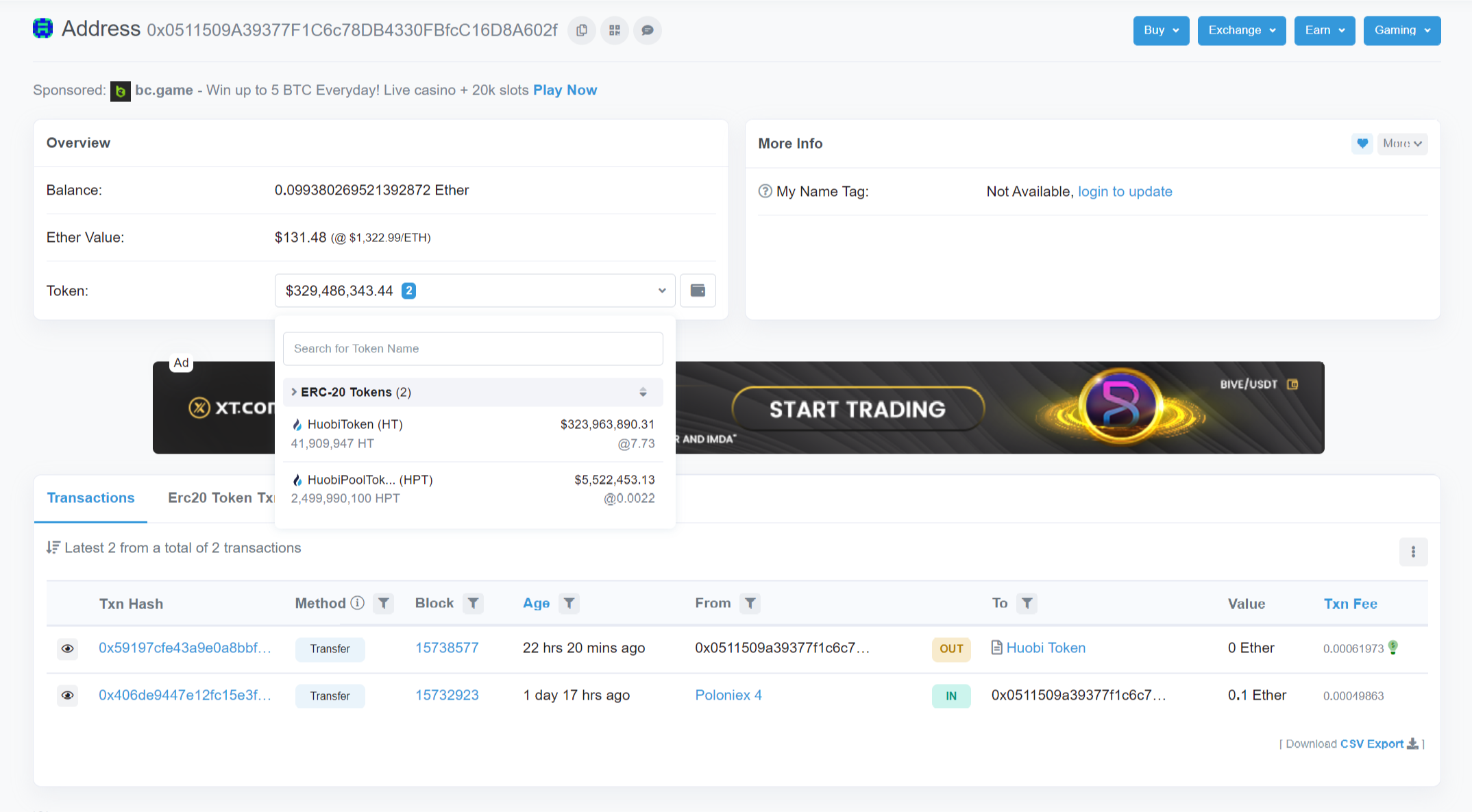Screen dimensions: 1472x812
Task: Click the IN direction badge
Action: click(x=951, y=696)
